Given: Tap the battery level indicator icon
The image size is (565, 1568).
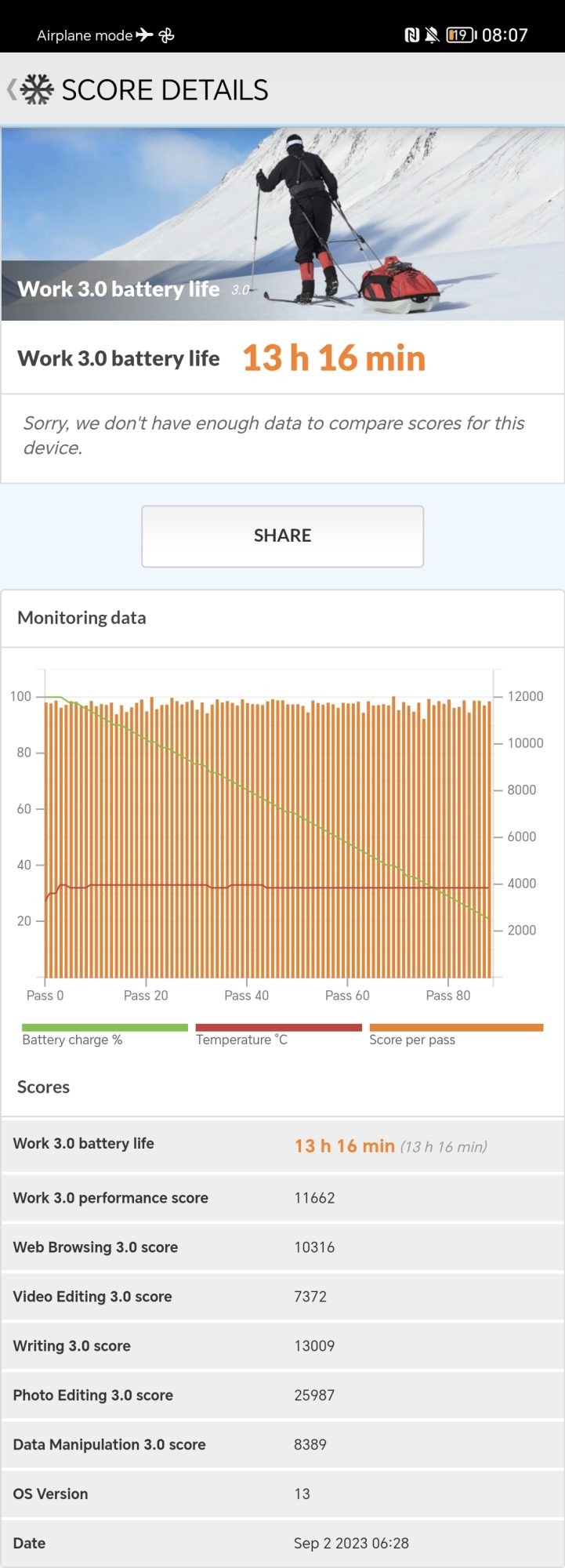Looking at the screenshot, I should click(461, 34).
